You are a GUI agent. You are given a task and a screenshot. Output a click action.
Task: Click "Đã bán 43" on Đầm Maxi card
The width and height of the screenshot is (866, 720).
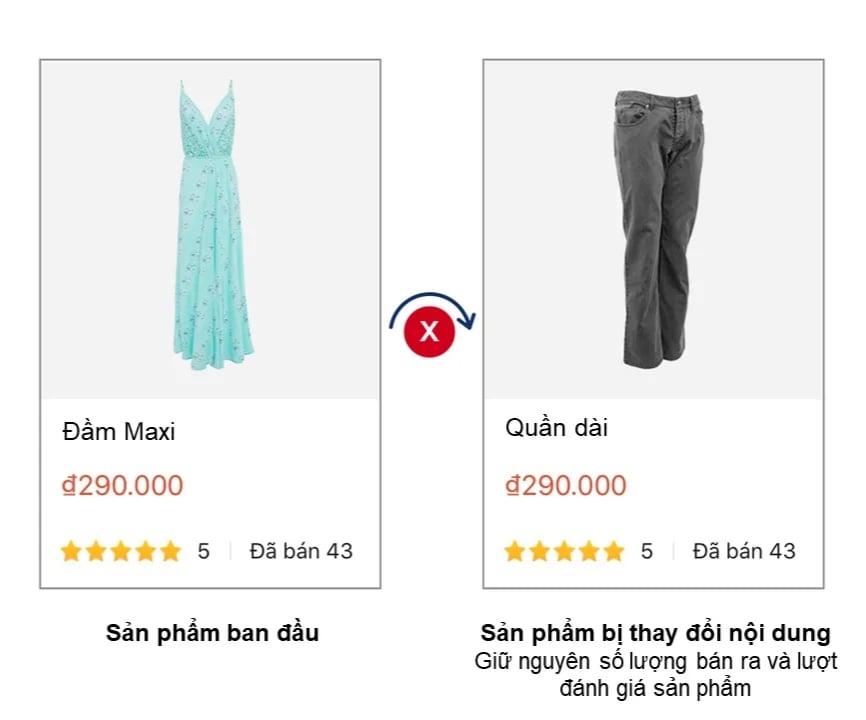coord(301,551)
